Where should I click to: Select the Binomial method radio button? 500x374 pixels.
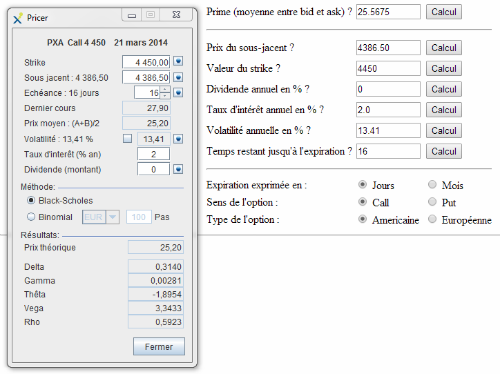pos(31,217)
